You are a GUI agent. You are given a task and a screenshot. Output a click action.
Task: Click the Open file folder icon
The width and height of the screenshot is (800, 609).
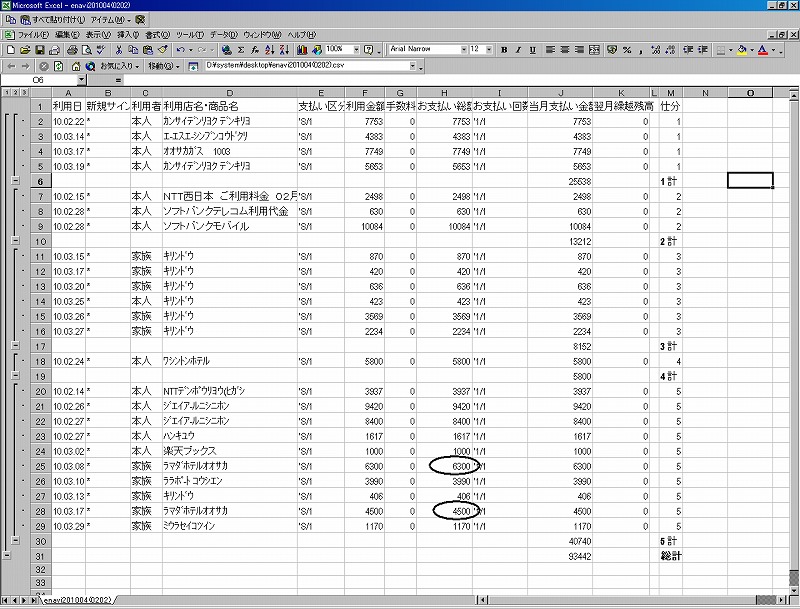(x=25, y=49)
